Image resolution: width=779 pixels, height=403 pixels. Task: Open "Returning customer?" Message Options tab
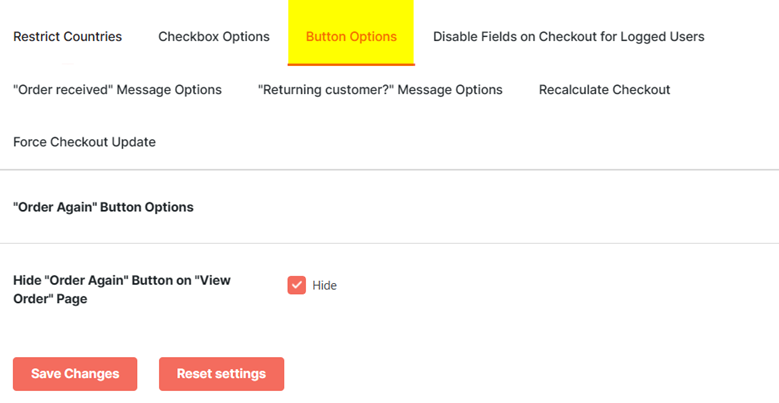click(380, 90)
